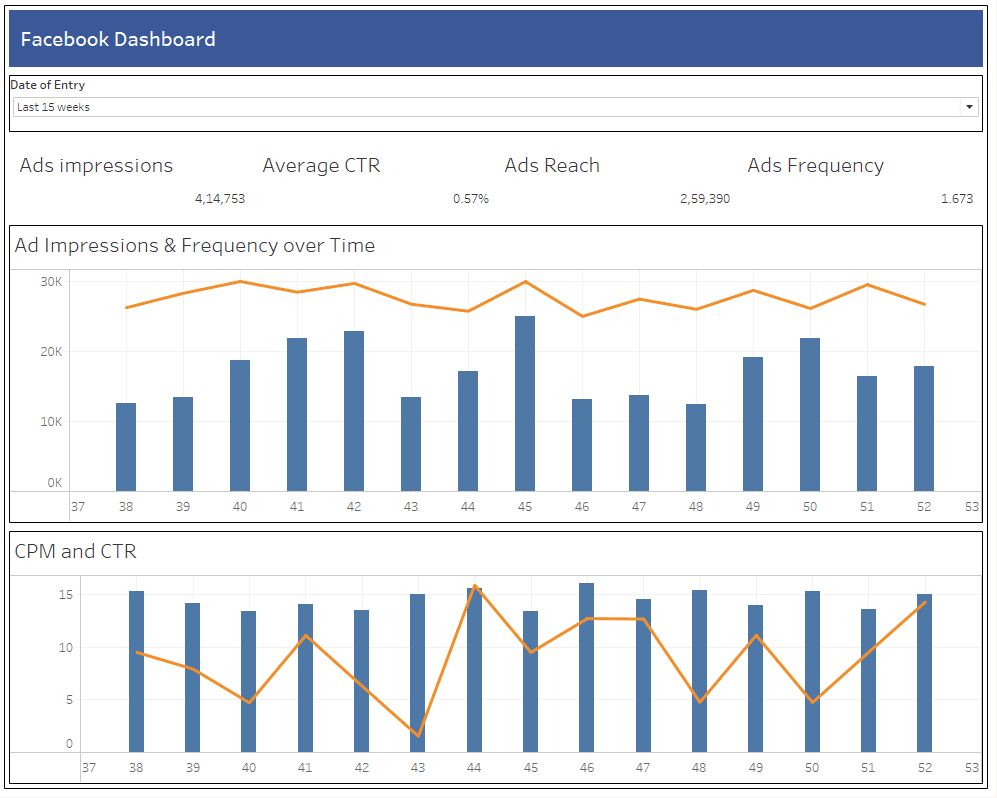
Task: Select week 47 bar in CPM chart
Action: click(x=643, y=675)
